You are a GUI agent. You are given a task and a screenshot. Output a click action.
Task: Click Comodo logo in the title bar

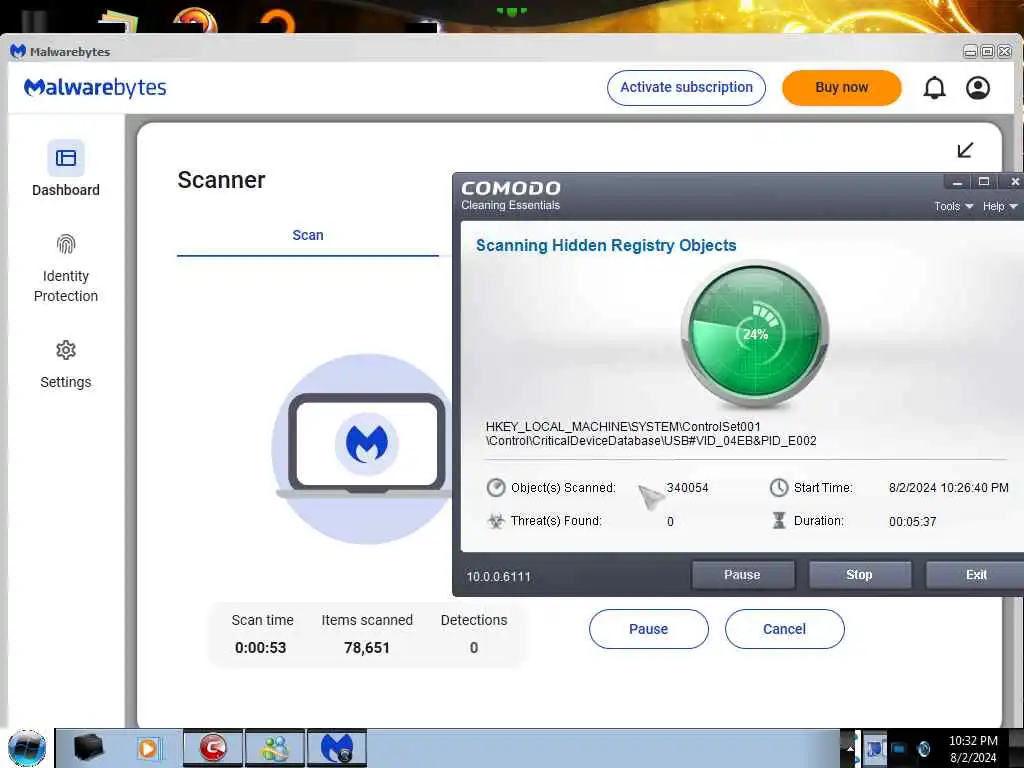click(x=511, y=189)
